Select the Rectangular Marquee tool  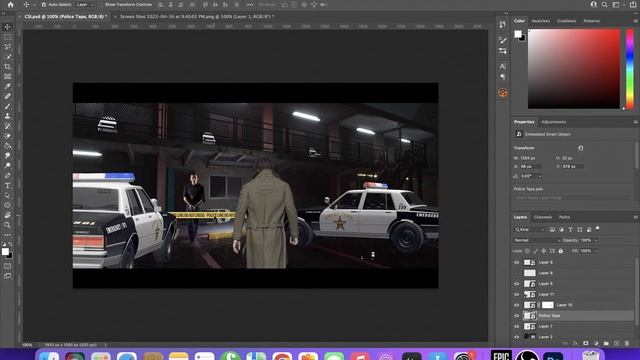7,37
